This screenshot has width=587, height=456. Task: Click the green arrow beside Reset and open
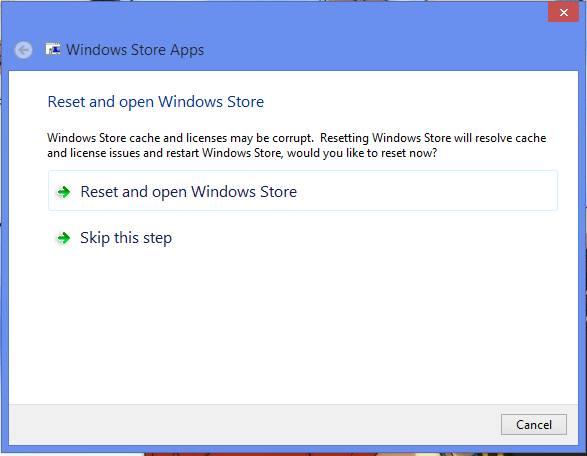click(x=63, y=192)
